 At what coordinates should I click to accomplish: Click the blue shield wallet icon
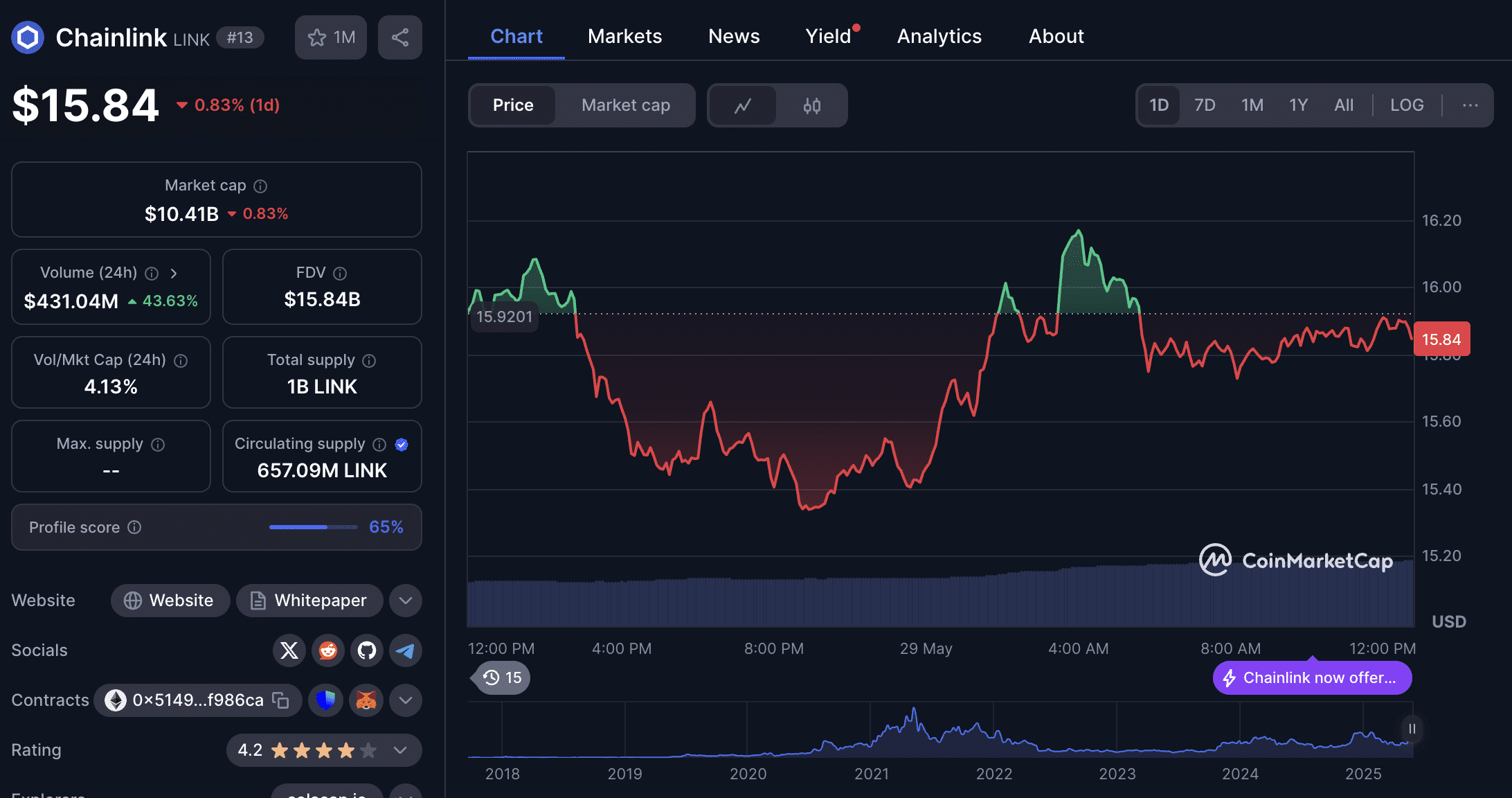(326, 700)
